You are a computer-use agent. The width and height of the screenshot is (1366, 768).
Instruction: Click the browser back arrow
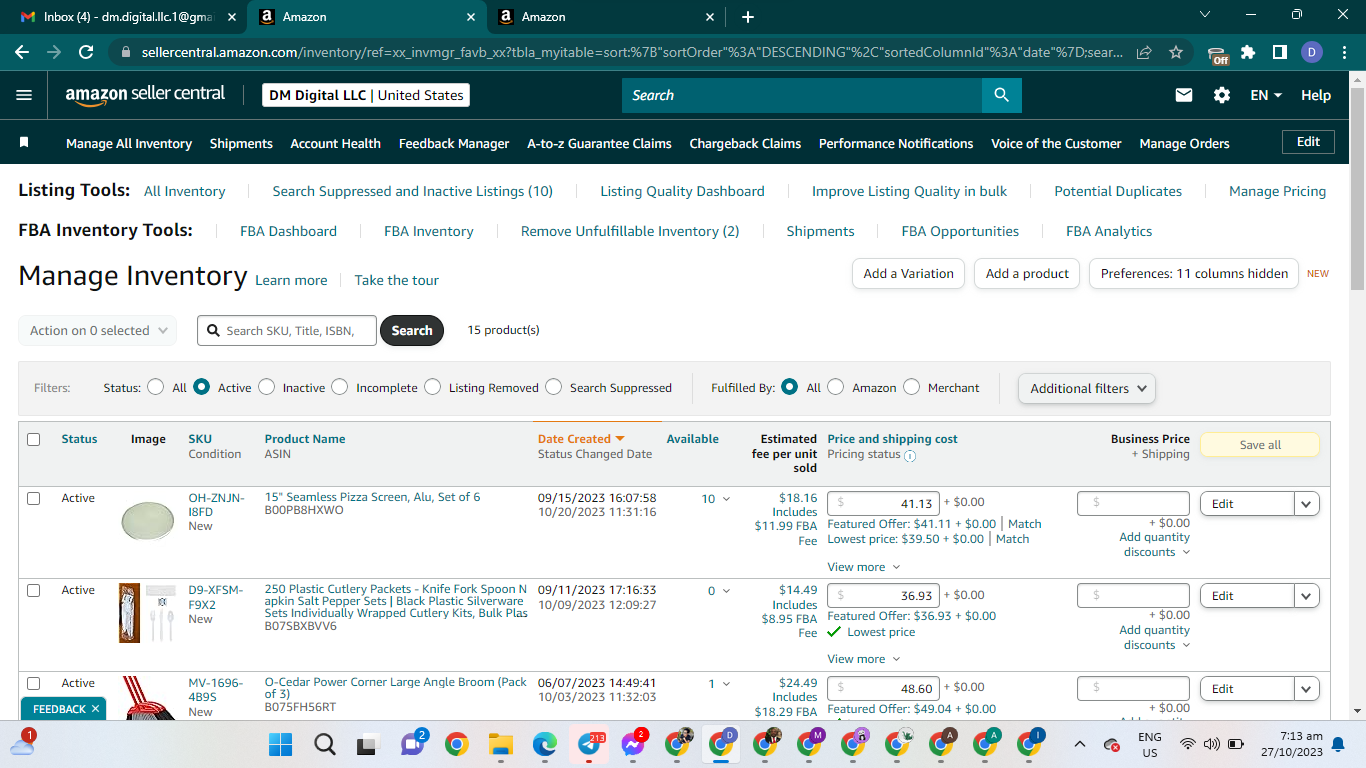(x=21, y=52)
